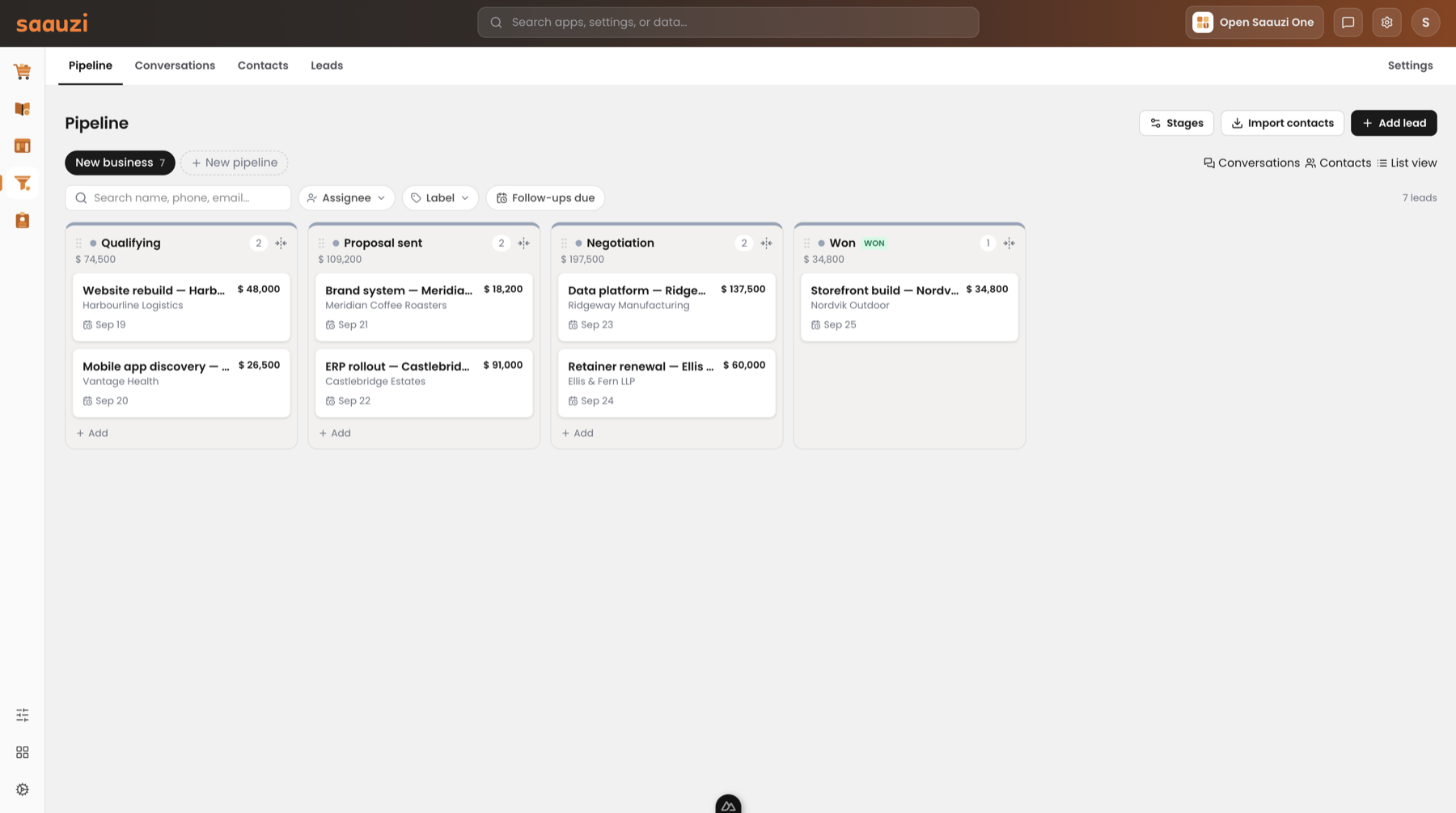Switch to the Leads tab
This screenshot has width=1456, height=813.
327,66
